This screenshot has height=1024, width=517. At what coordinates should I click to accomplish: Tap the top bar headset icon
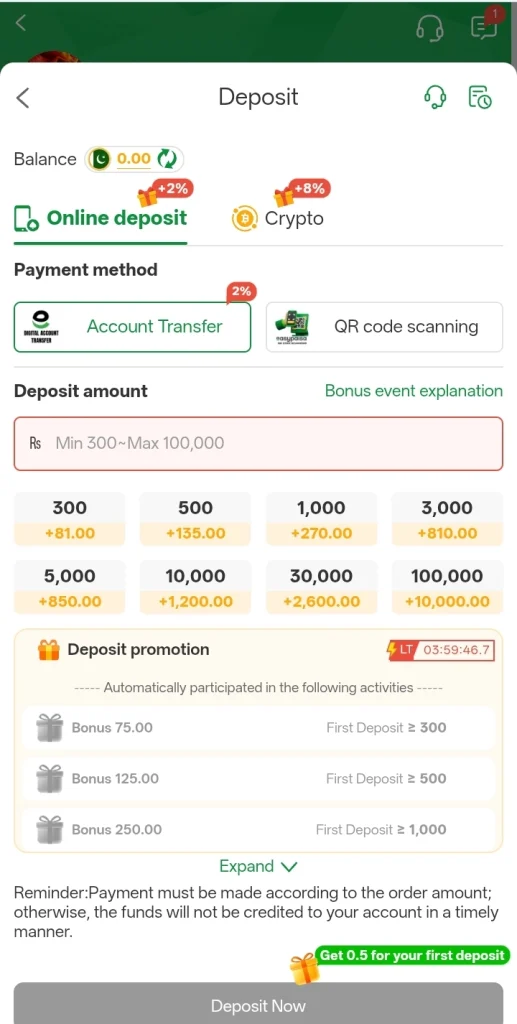click(430, 27)
